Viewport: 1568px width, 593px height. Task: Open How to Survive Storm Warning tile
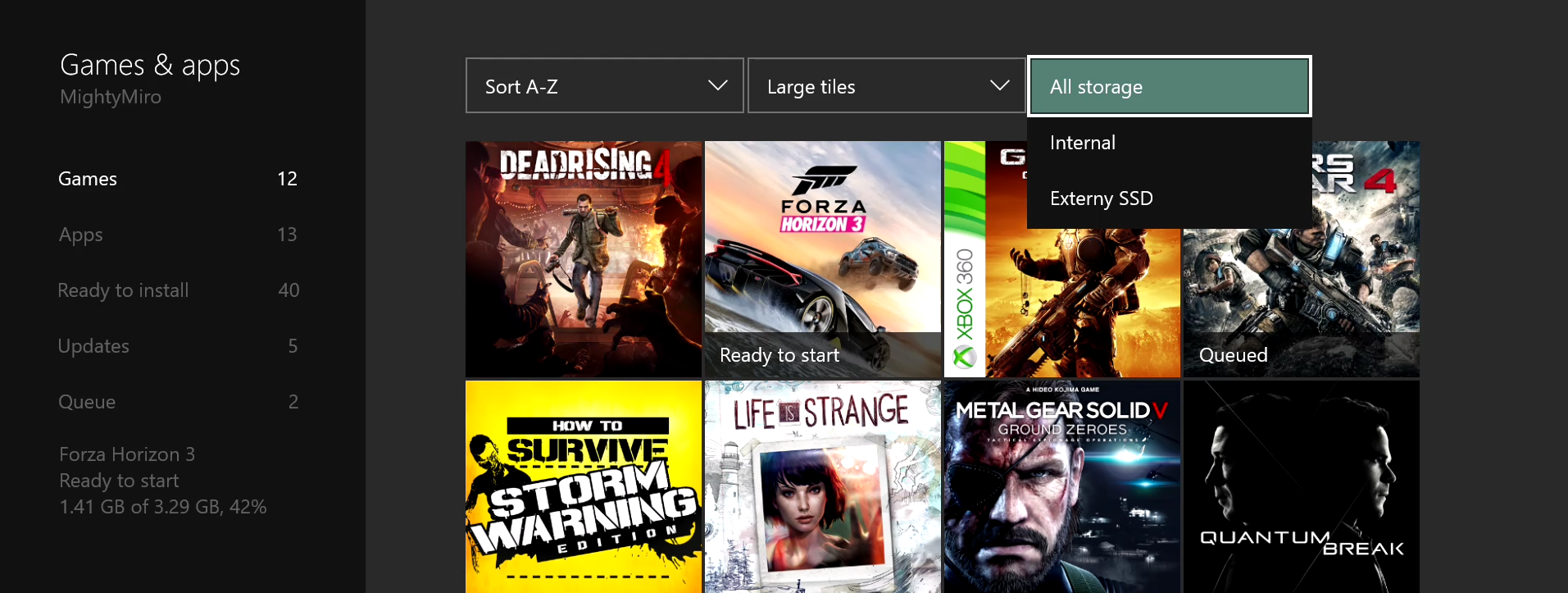[x=584, y=487]
